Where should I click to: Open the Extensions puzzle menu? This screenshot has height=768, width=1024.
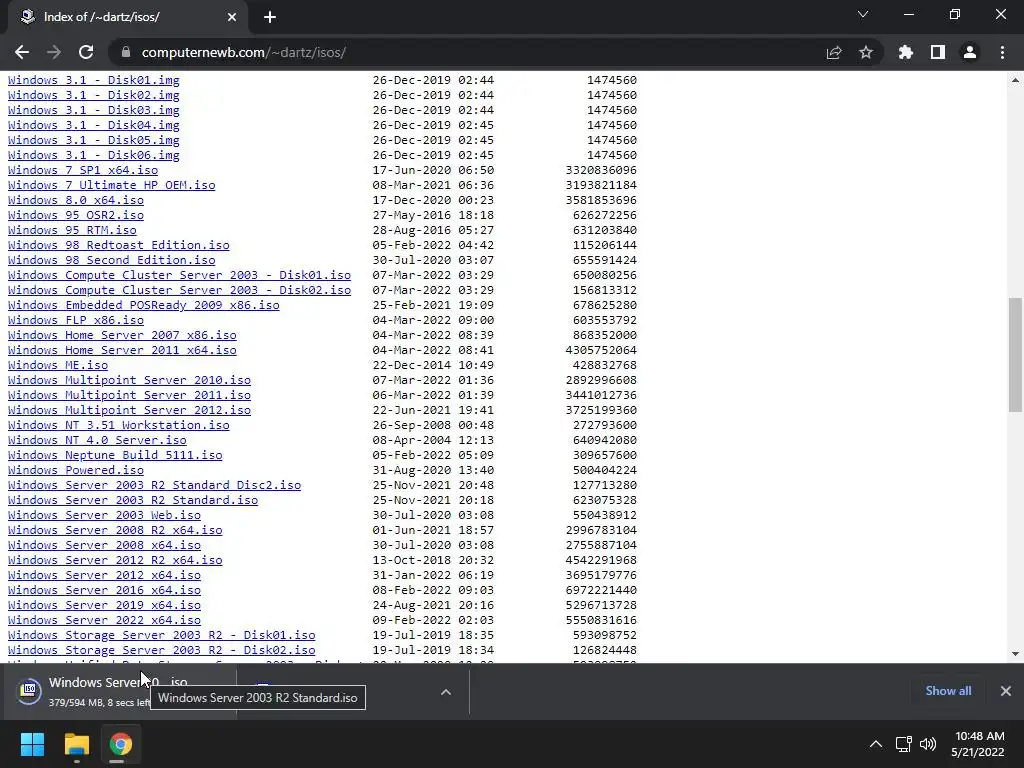906,52
